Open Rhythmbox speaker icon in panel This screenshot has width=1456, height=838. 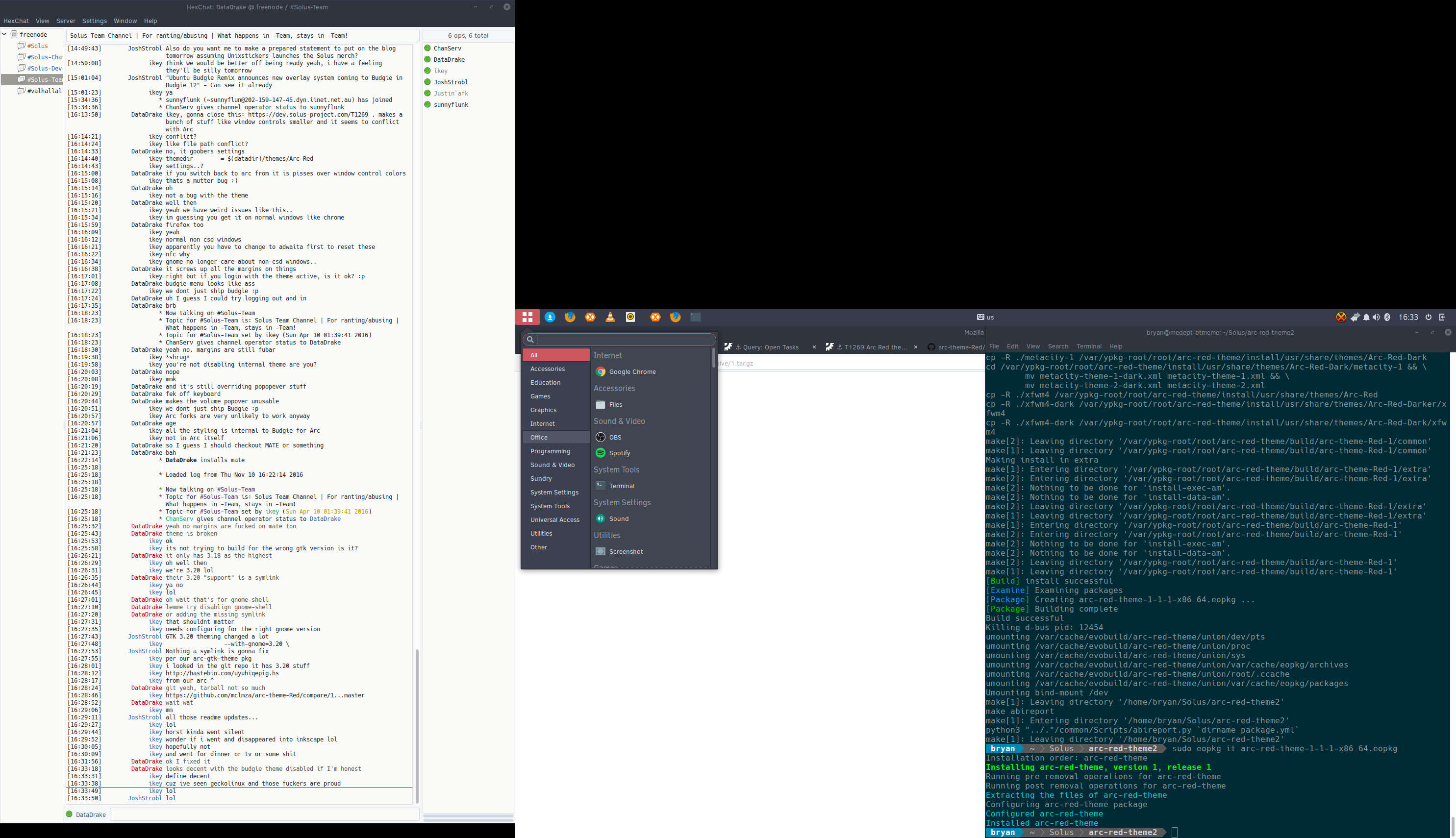click(x=630, y=317)
